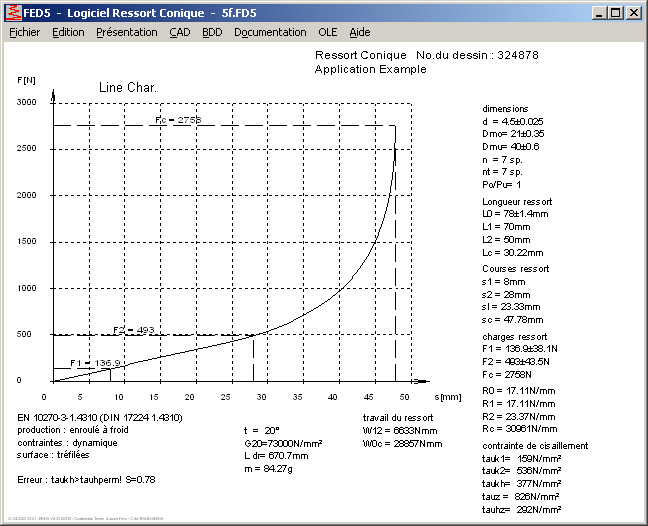Open the OLE menu

(x=328, y=32)
